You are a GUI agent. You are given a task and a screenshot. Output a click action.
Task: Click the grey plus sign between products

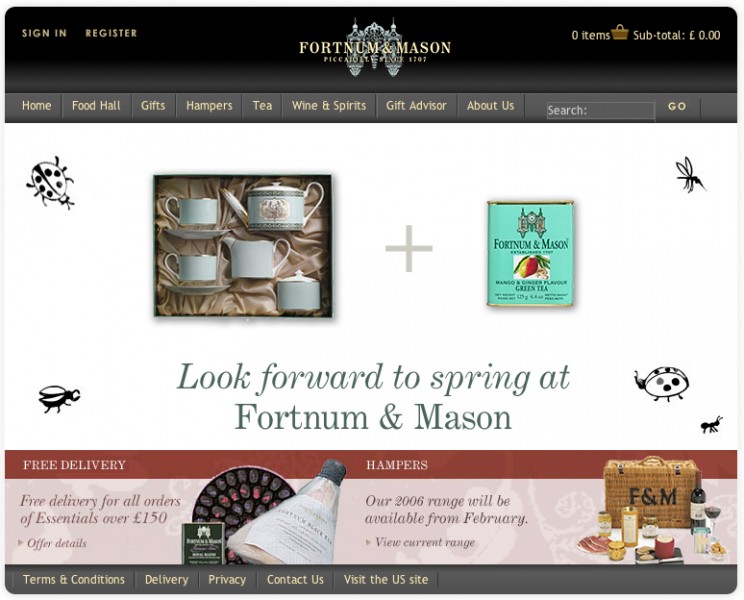[409, 249]
